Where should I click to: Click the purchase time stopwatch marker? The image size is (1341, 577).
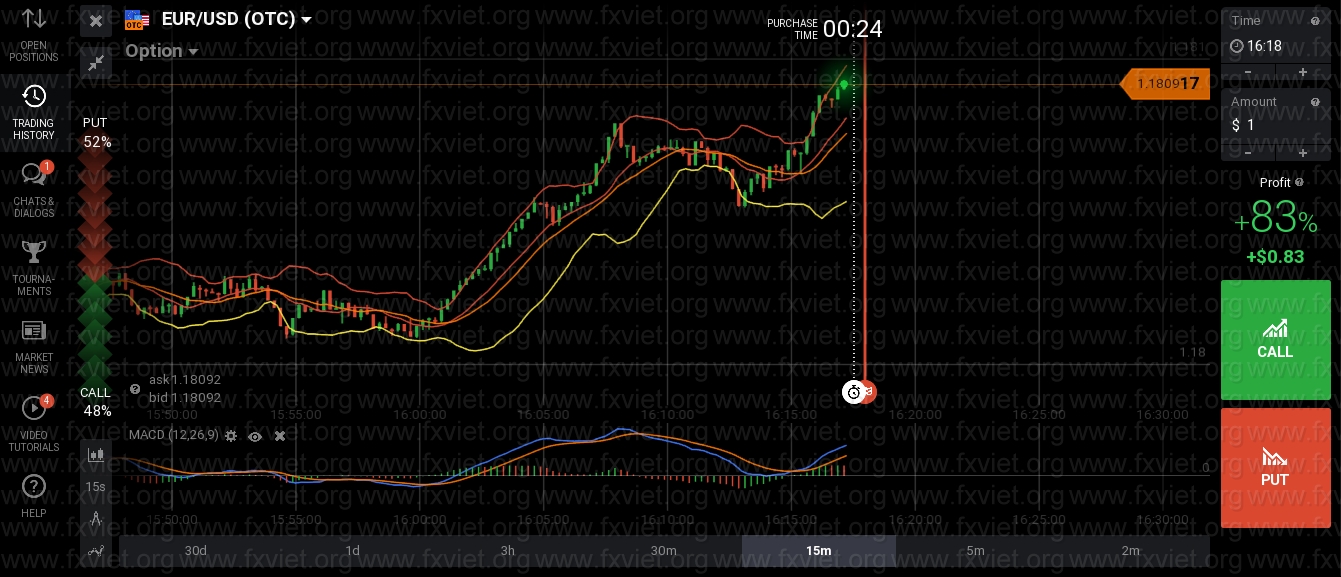(853, 392)
